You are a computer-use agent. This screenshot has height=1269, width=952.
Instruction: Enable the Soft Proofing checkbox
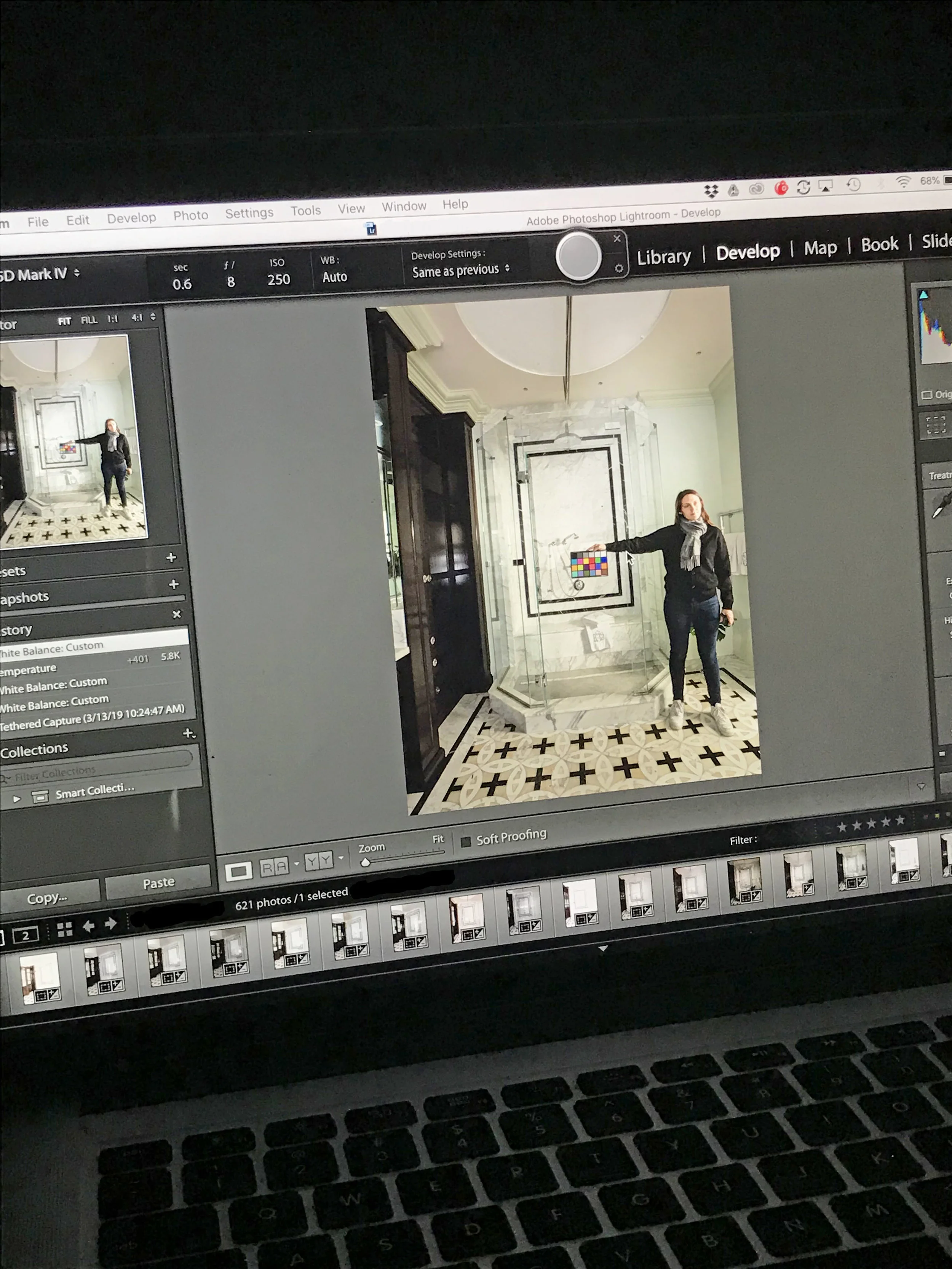coord(465,841)
